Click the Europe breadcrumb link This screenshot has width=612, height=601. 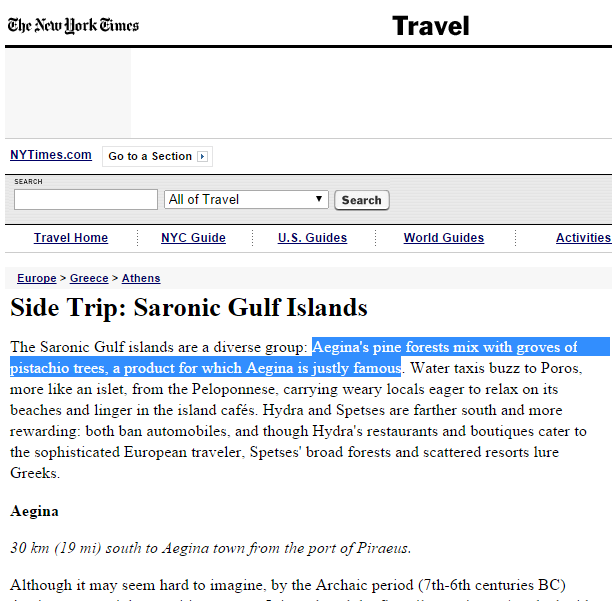[x=37, y=278]
